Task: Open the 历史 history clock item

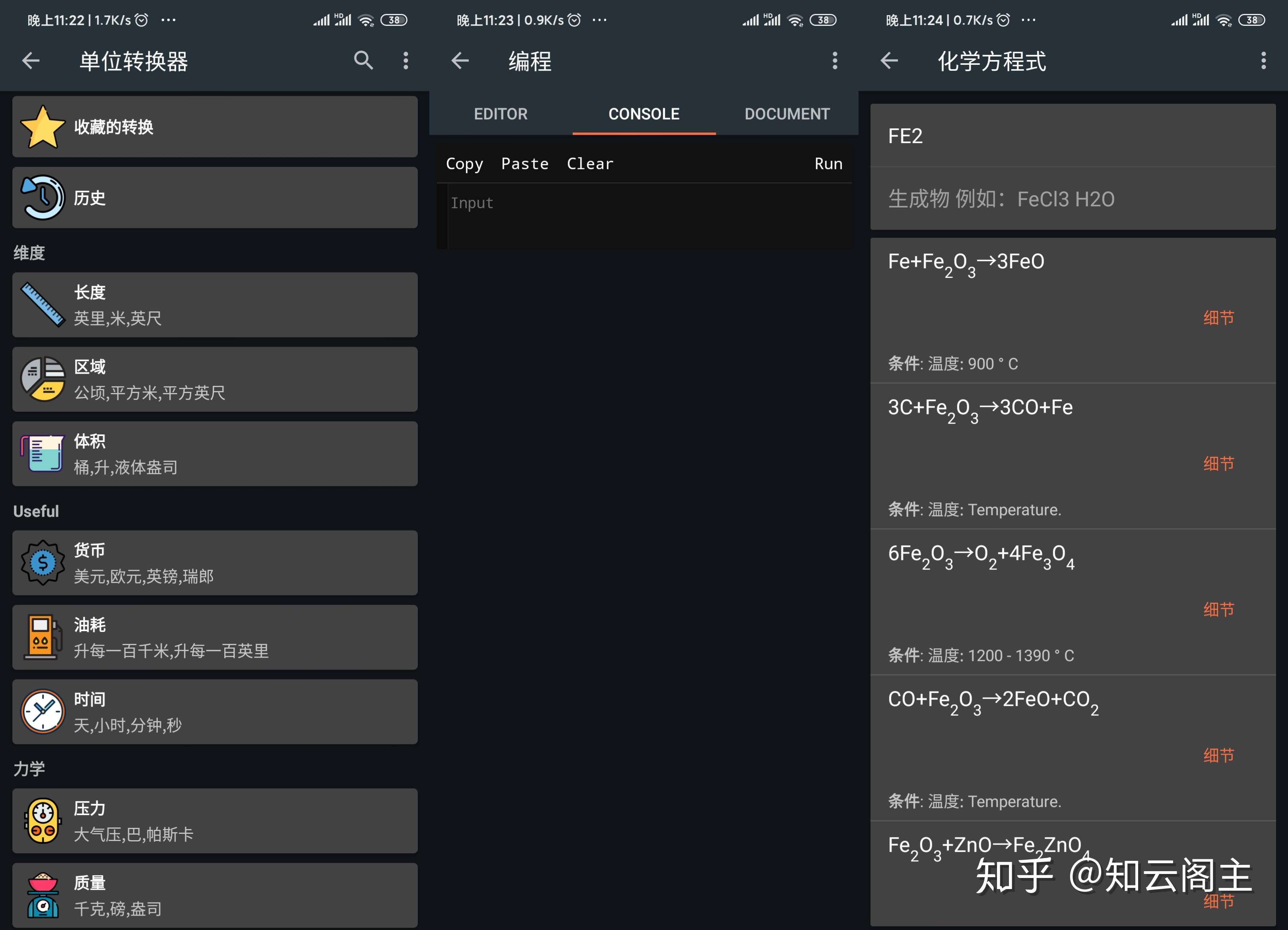Action: pyautogui.click(x=215, y=198)
